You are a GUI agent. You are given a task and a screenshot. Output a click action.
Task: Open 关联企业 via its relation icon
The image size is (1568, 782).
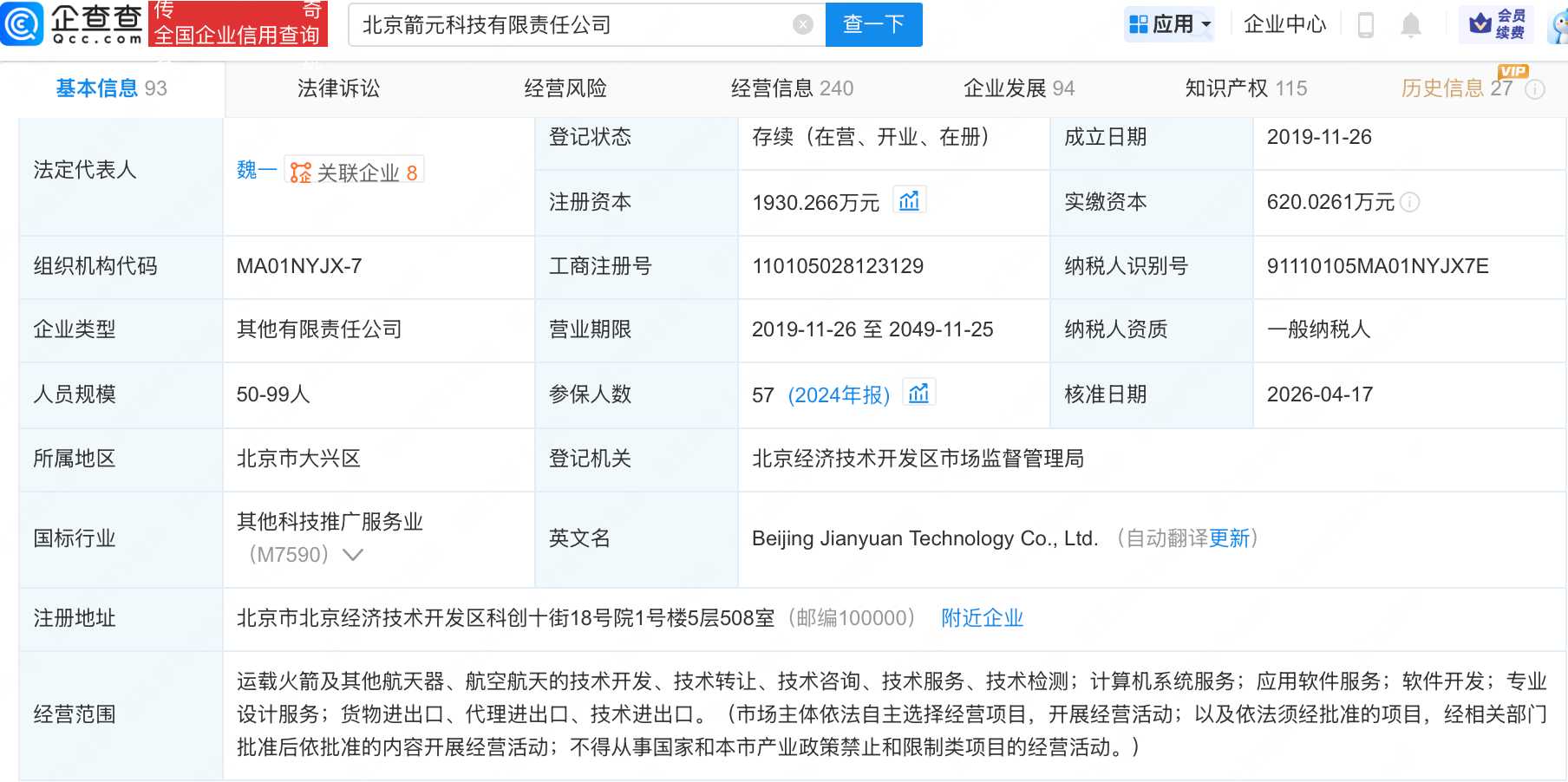[x=298, y=170]
